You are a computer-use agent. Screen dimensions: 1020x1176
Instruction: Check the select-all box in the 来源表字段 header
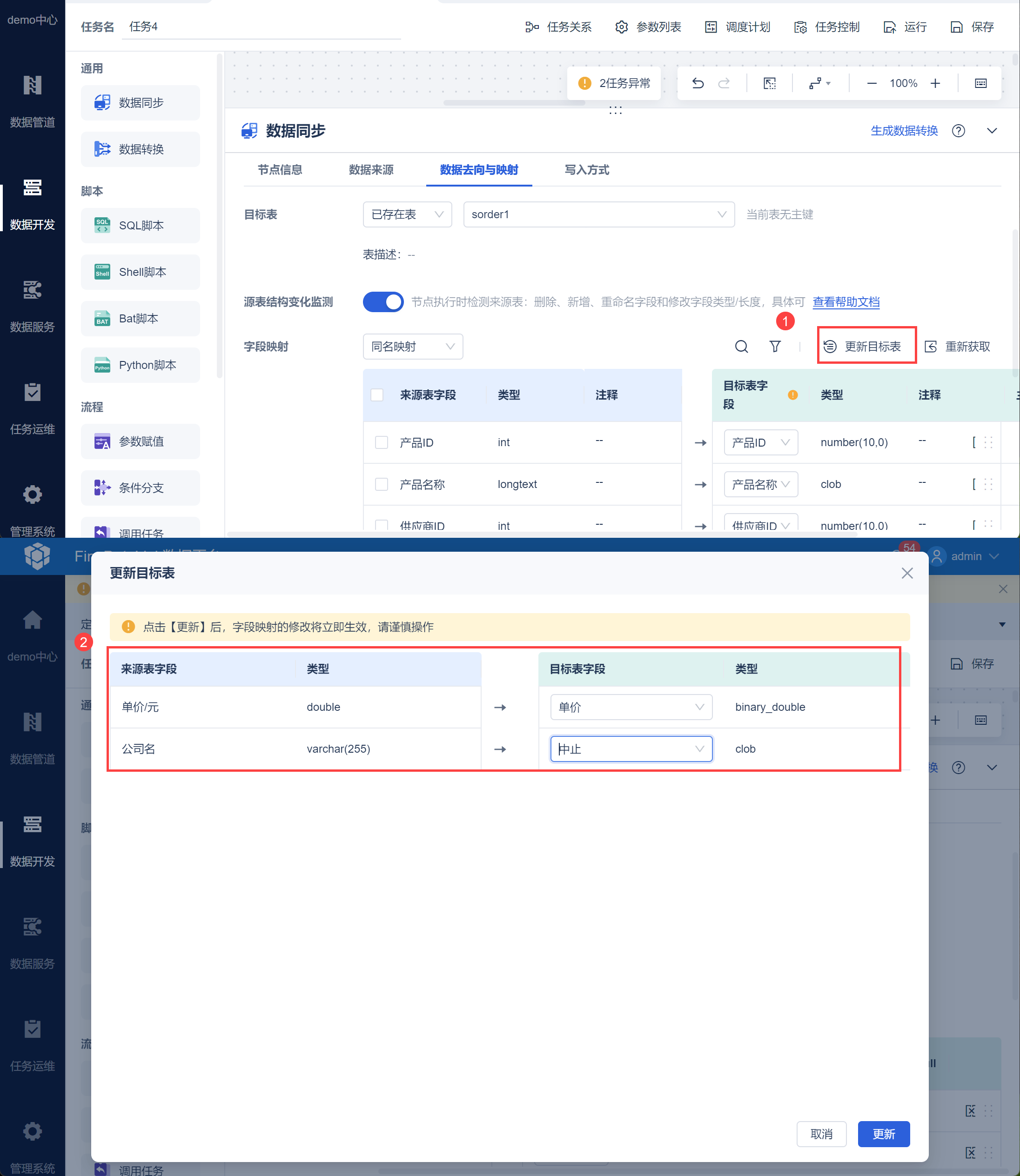coord(377,395)
